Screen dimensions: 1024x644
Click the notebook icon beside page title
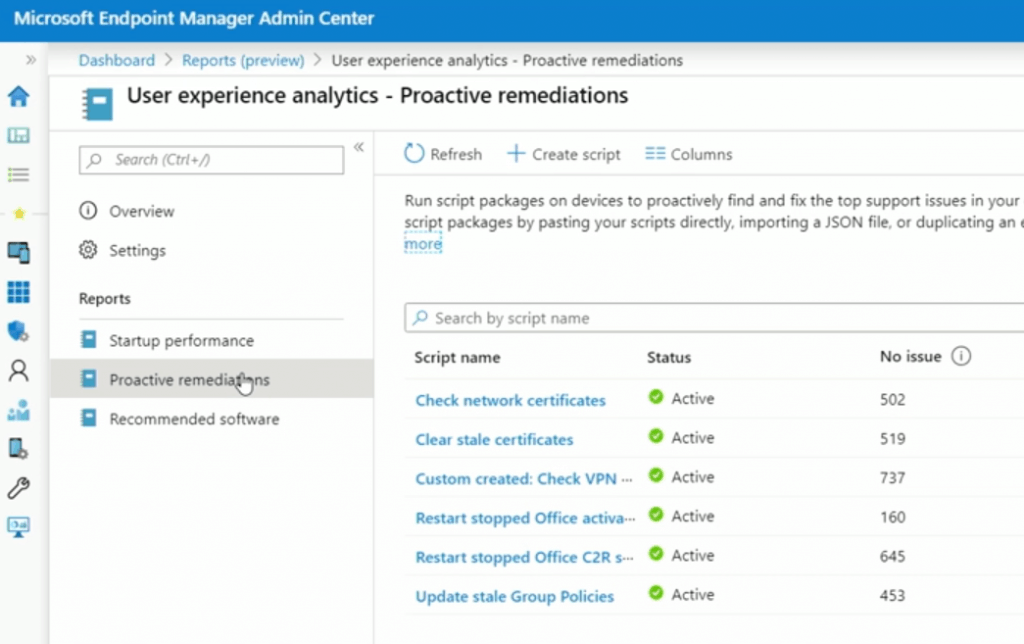(97, 105)
